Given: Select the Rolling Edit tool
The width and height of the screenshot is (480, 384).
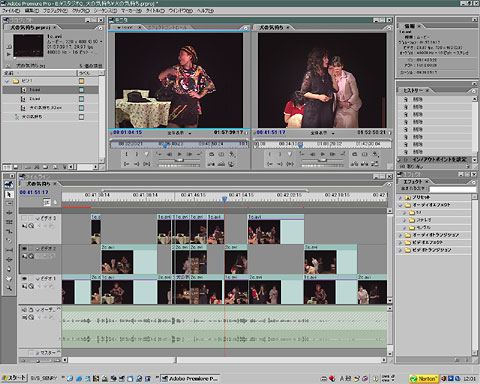Looking at the screenshot, I should 9,222.
